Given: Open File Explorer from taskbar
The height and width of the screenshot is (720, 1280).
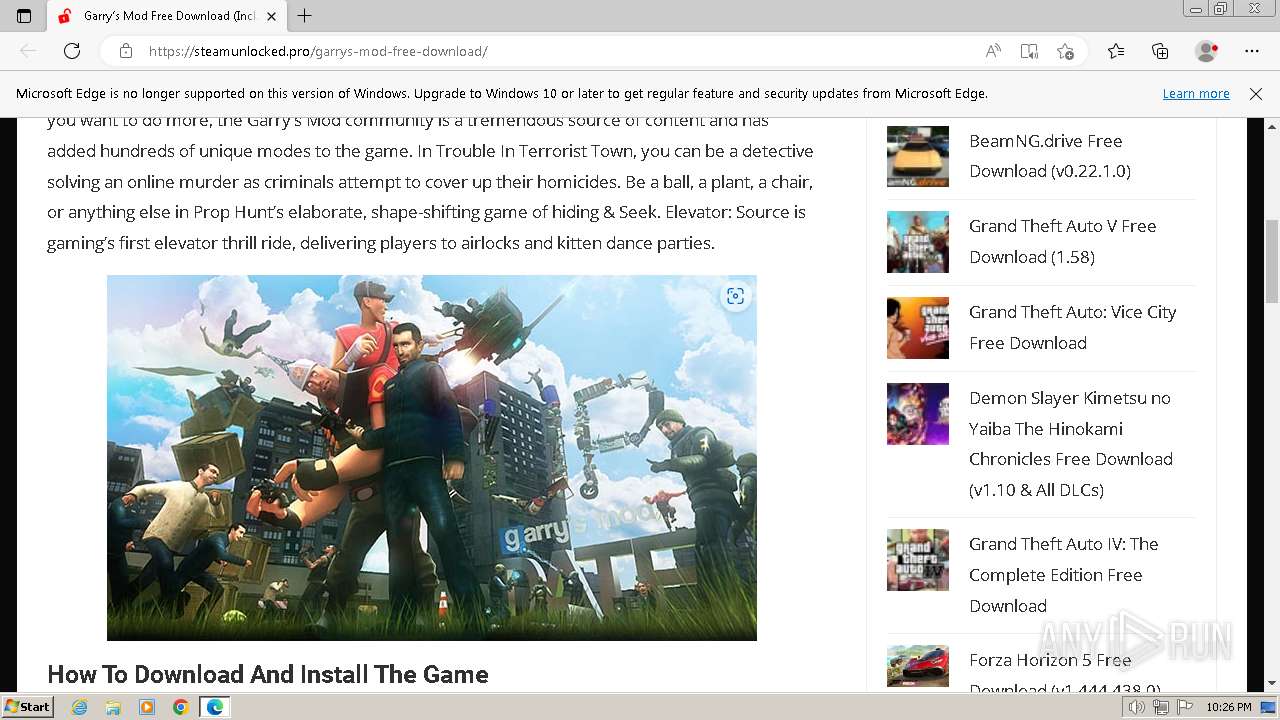Looking at the screenshot, I should [x=113, y=707].
